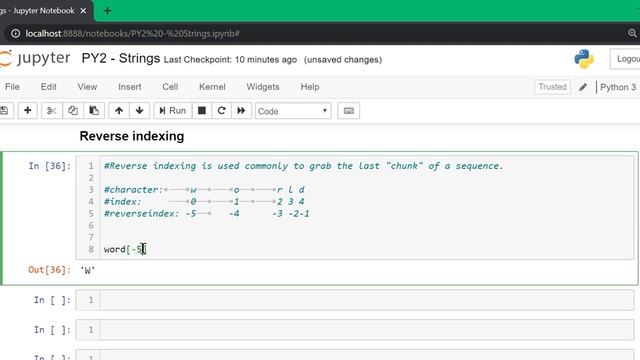This screenshot has height=360, width=640.
Task: Click the Out[36] prompt label
Action: (x=49, y=270)
